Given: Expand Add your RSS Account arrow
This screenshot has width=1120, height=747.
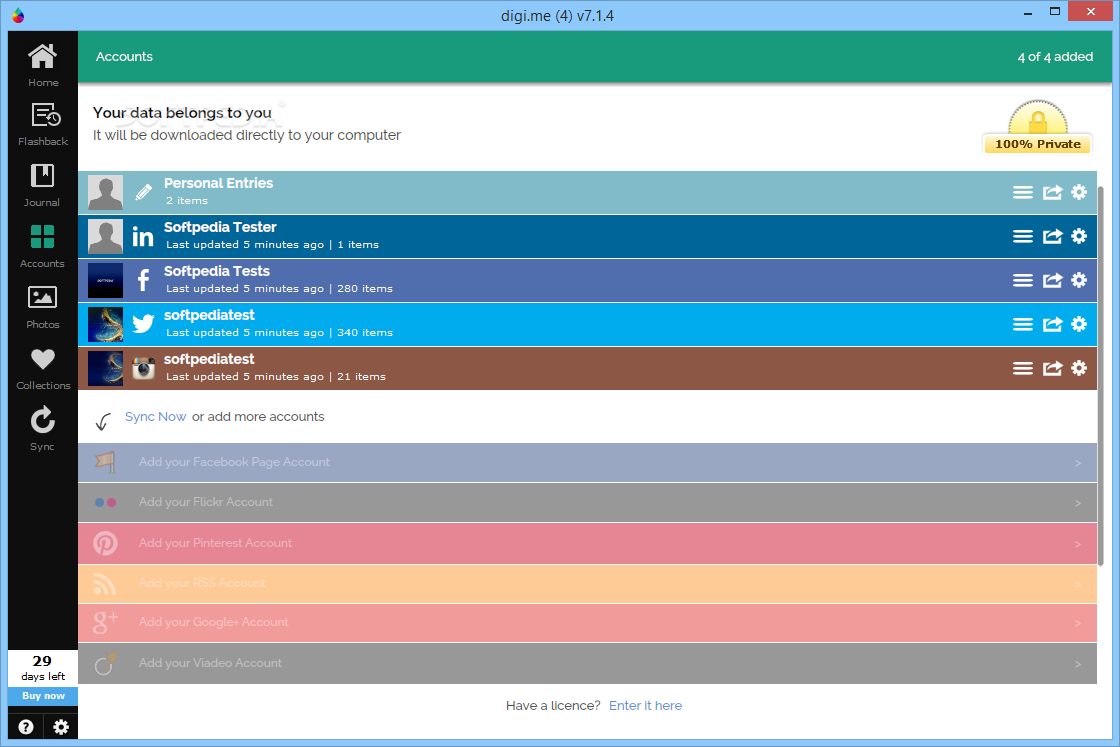Looking at the screenshot, I should coord(1078,584).
